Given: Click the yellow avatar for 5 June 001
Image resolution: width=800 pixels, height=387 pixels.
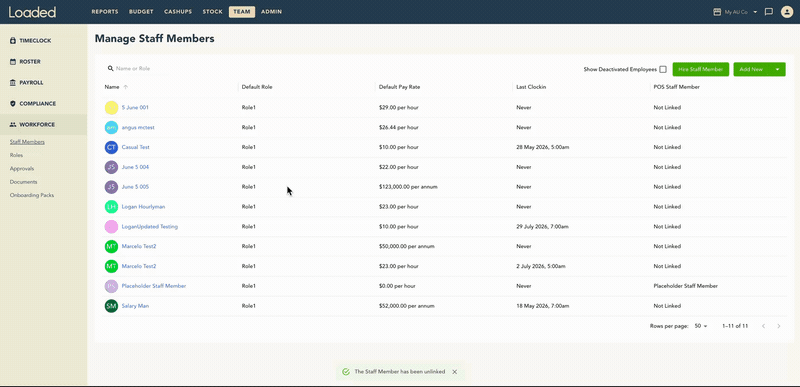Looking at the screenshot, I should (x=111, y=108).
